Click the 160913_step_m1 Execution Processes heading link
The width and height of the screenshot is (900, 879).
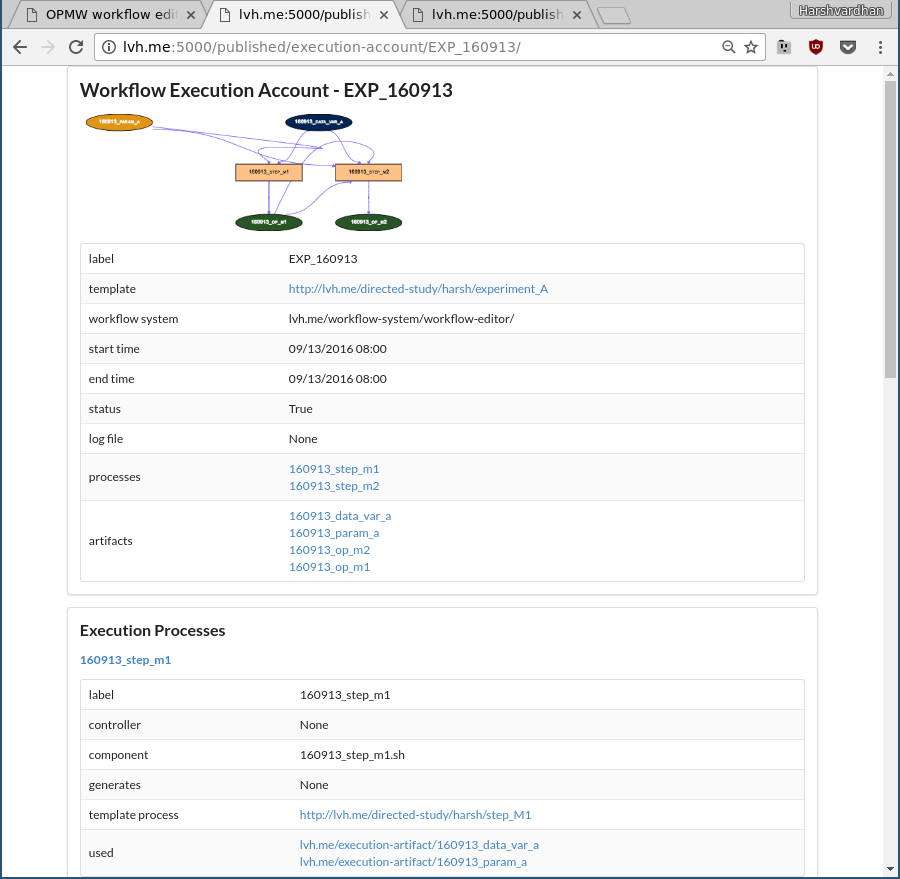[126, 660]
